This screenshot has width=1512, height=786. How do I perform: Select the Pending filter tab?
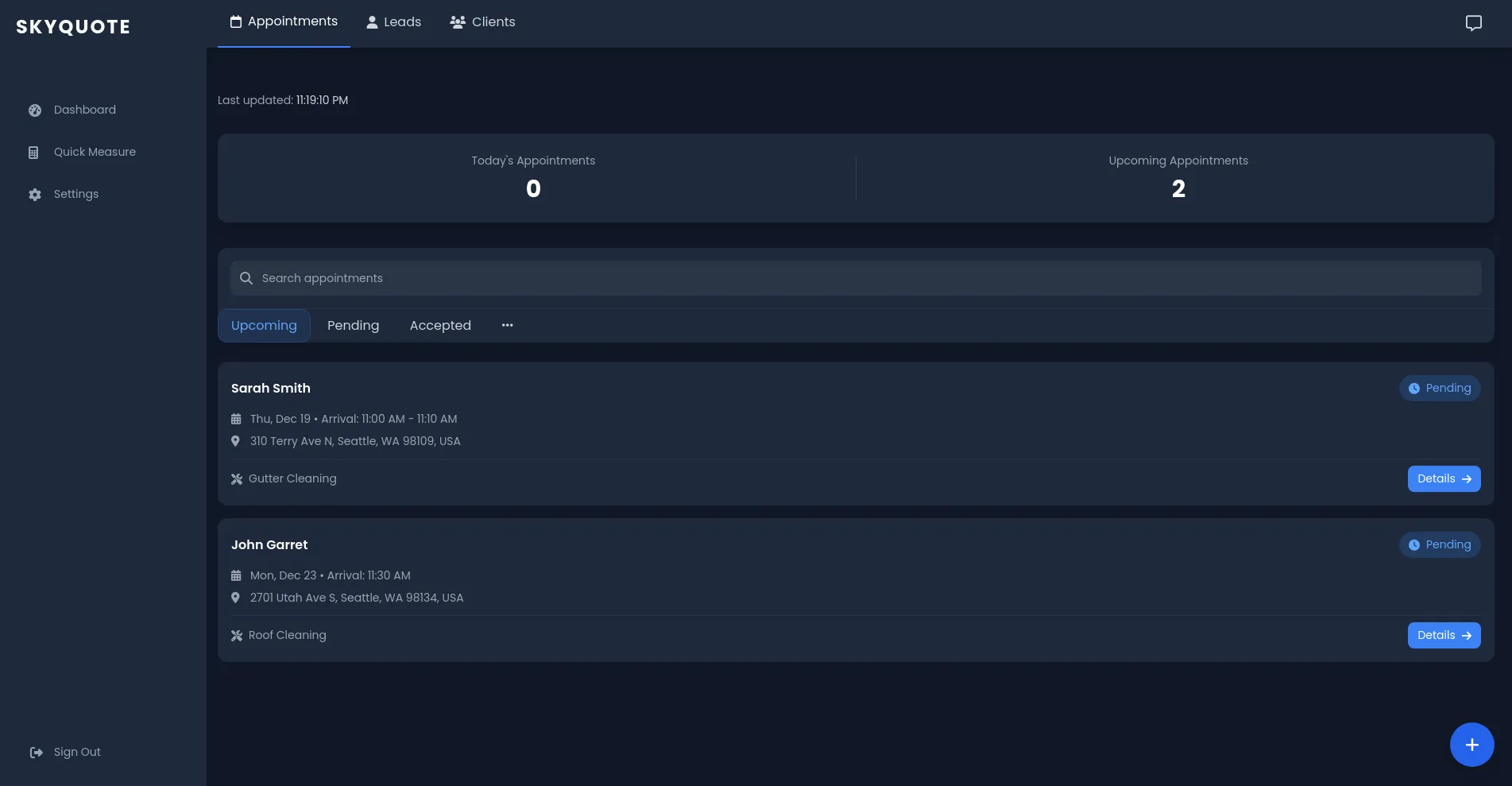click(353, 326)
